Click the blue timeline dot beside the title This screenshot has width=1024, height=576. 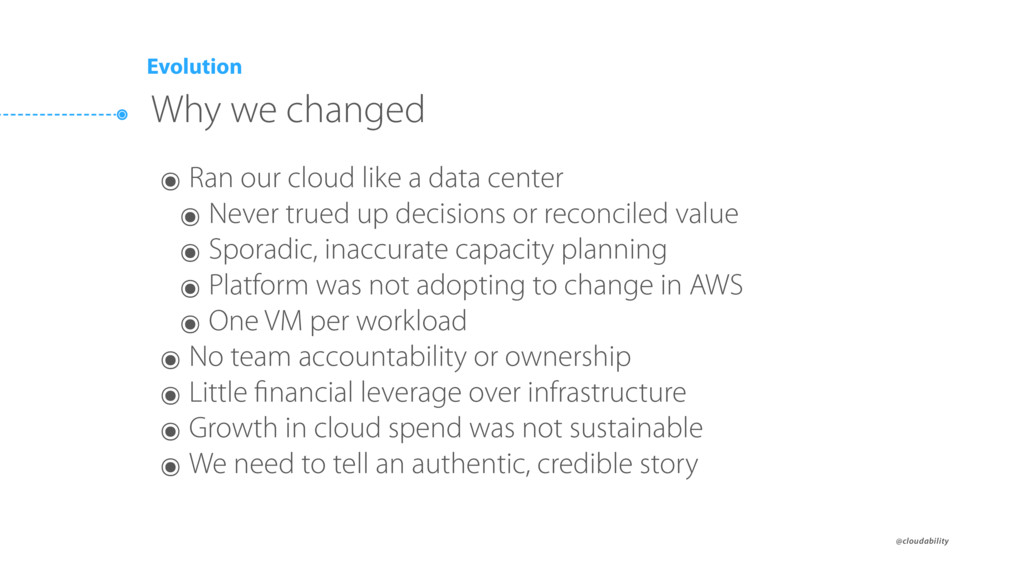[x=122, y=115]
